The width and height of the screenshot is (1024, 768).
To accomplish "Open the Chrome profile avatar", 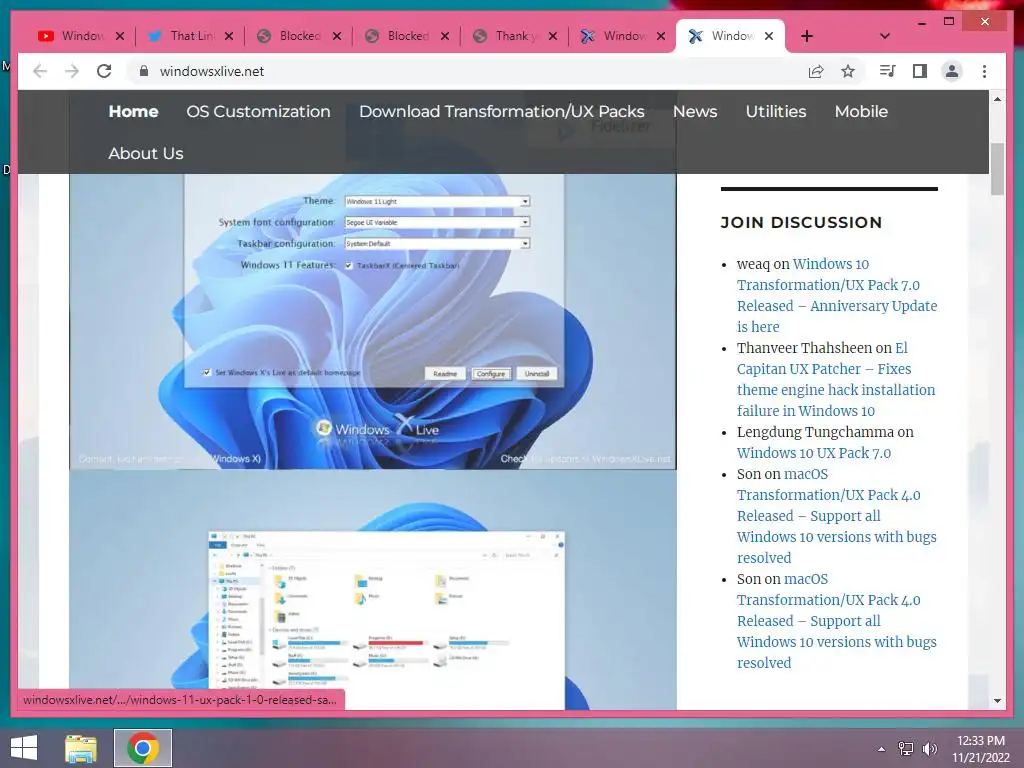I will point(952,71).
